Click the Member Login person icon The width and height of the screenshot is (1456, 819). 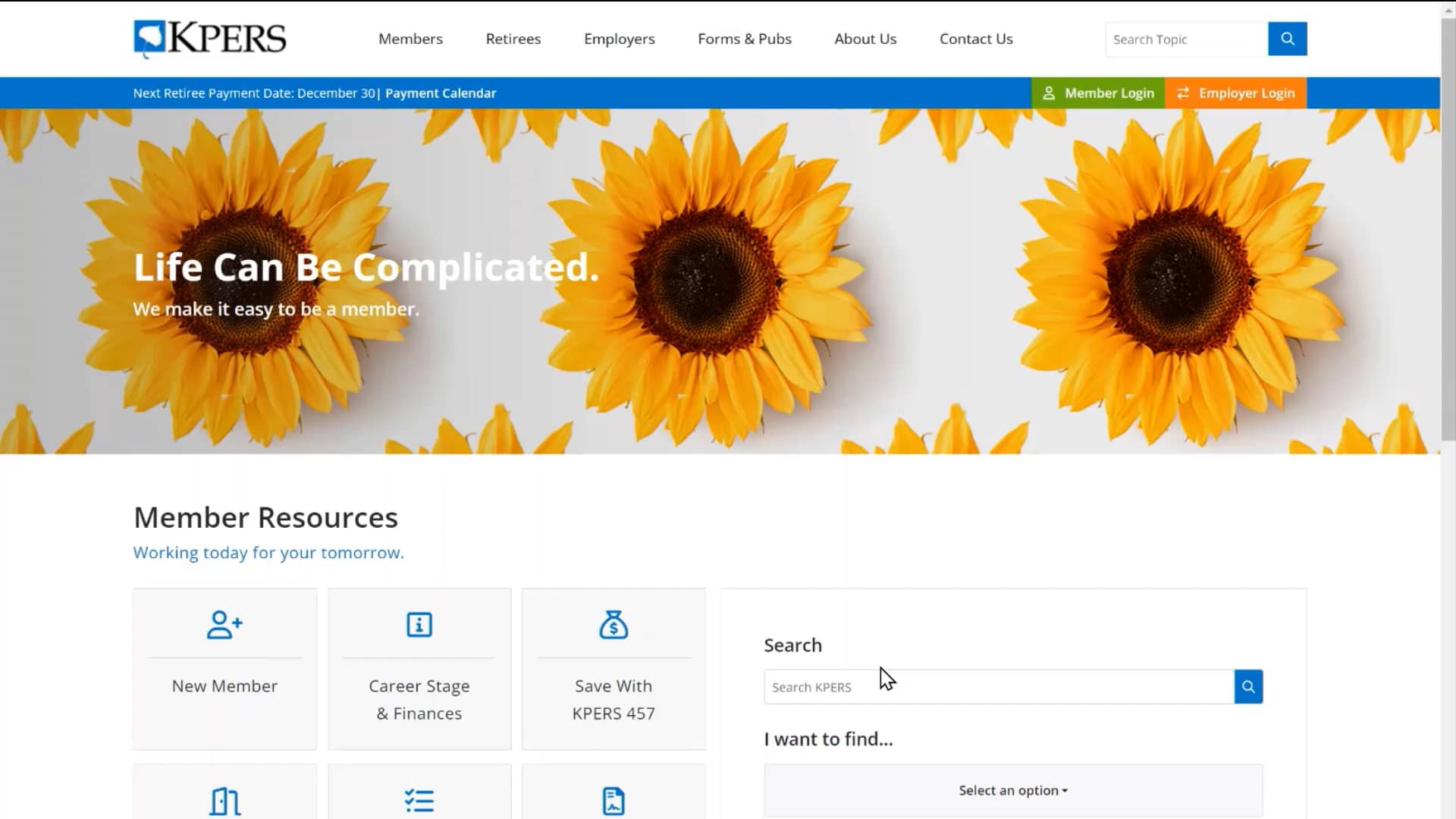pos(1050,93)
